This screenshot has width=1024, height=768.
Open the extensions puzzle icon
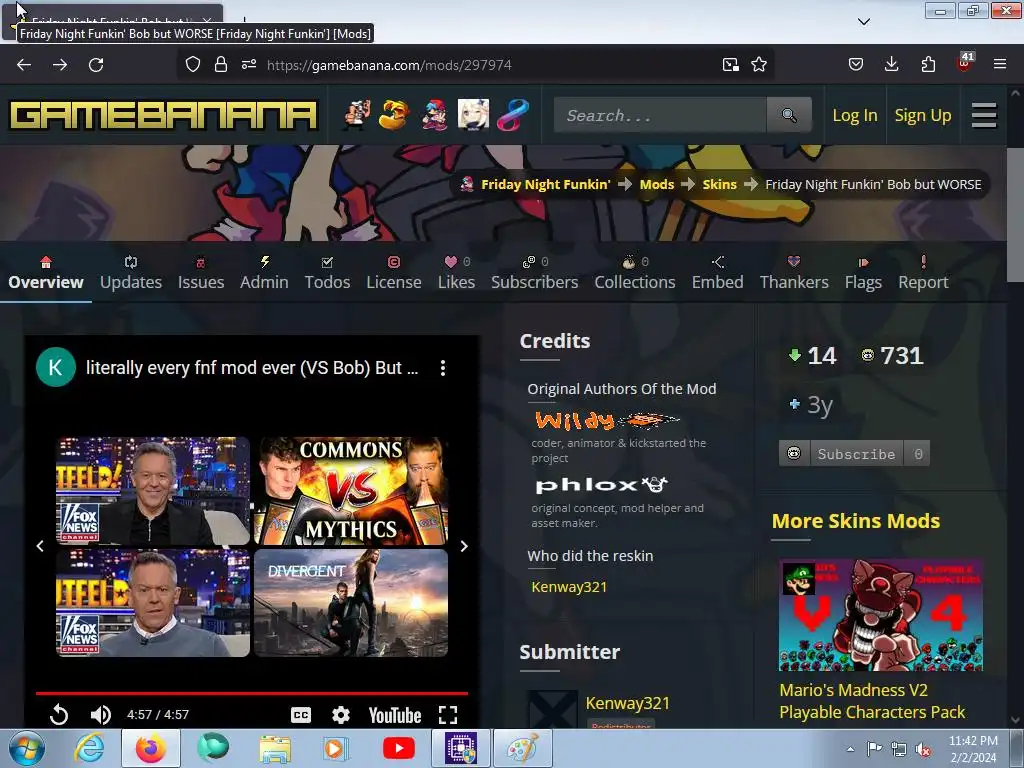[x=928, y=65]
